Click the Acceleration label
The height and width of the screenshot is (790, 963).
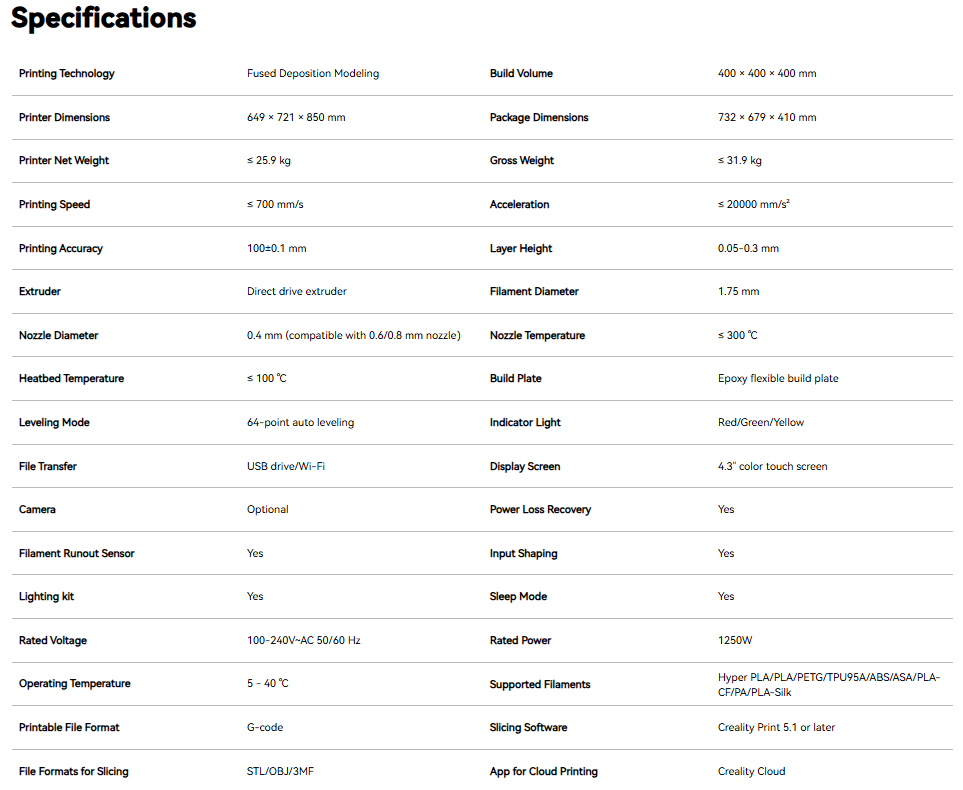point(519,205)
